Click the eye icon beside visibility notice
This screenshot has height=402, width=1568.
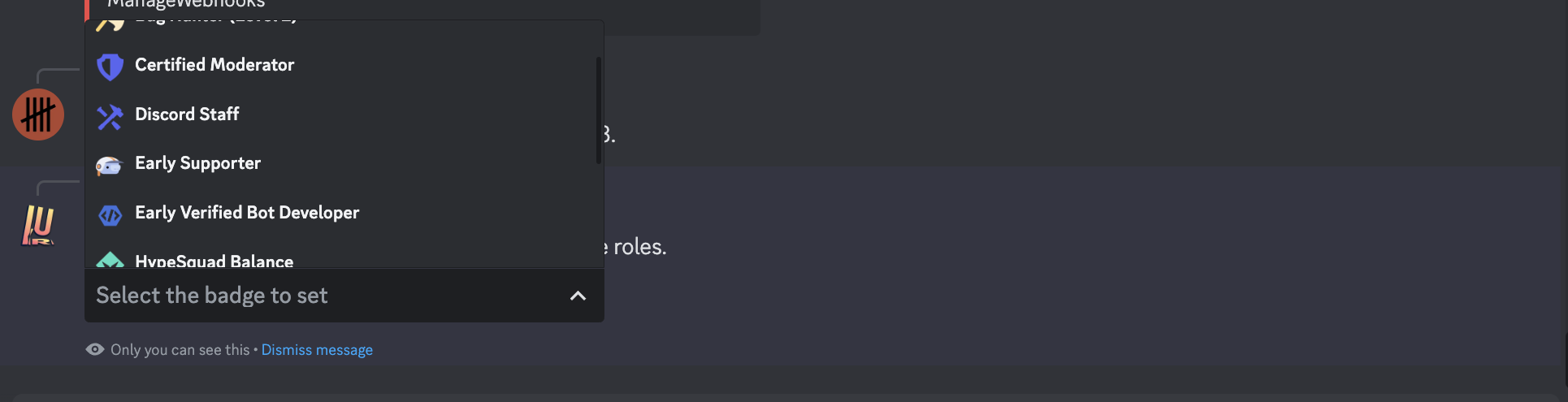click(95, 349)
